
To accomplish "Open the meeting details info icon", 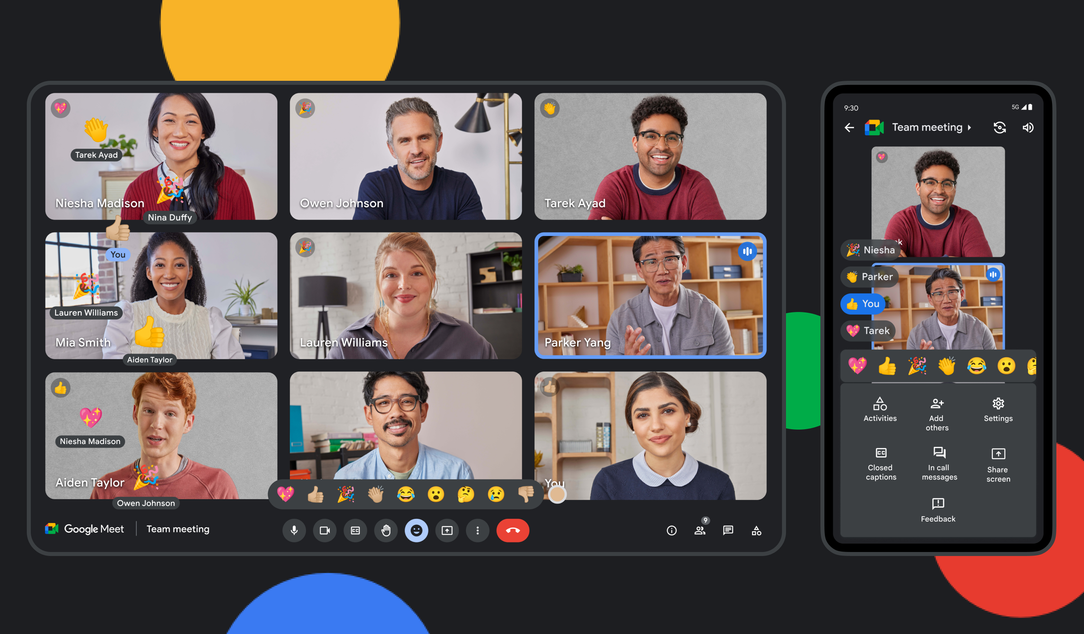I will pyautogui.click(x=672, y=530).
